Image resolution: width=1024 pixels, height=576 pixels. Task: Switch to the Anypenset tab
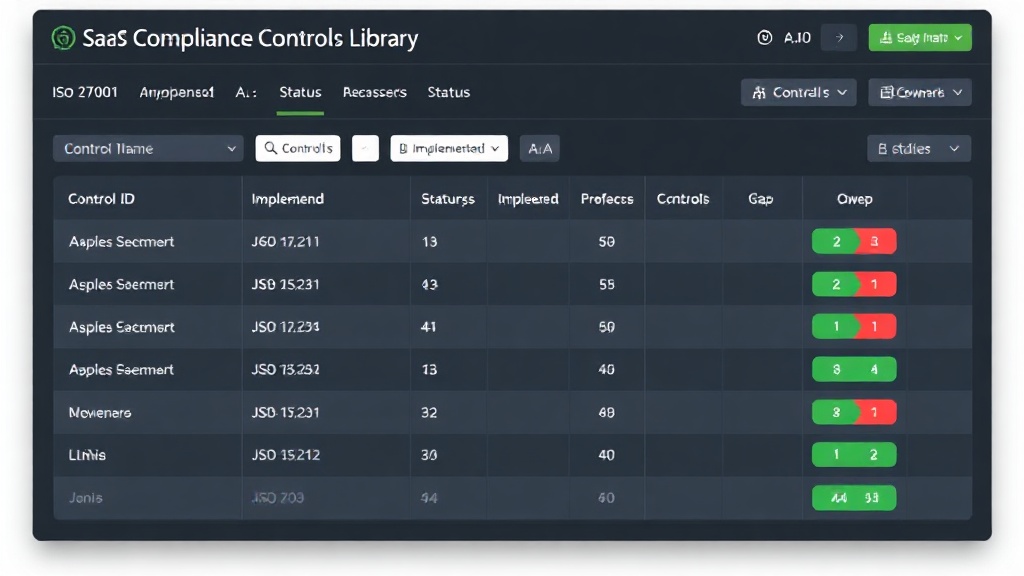176,92
